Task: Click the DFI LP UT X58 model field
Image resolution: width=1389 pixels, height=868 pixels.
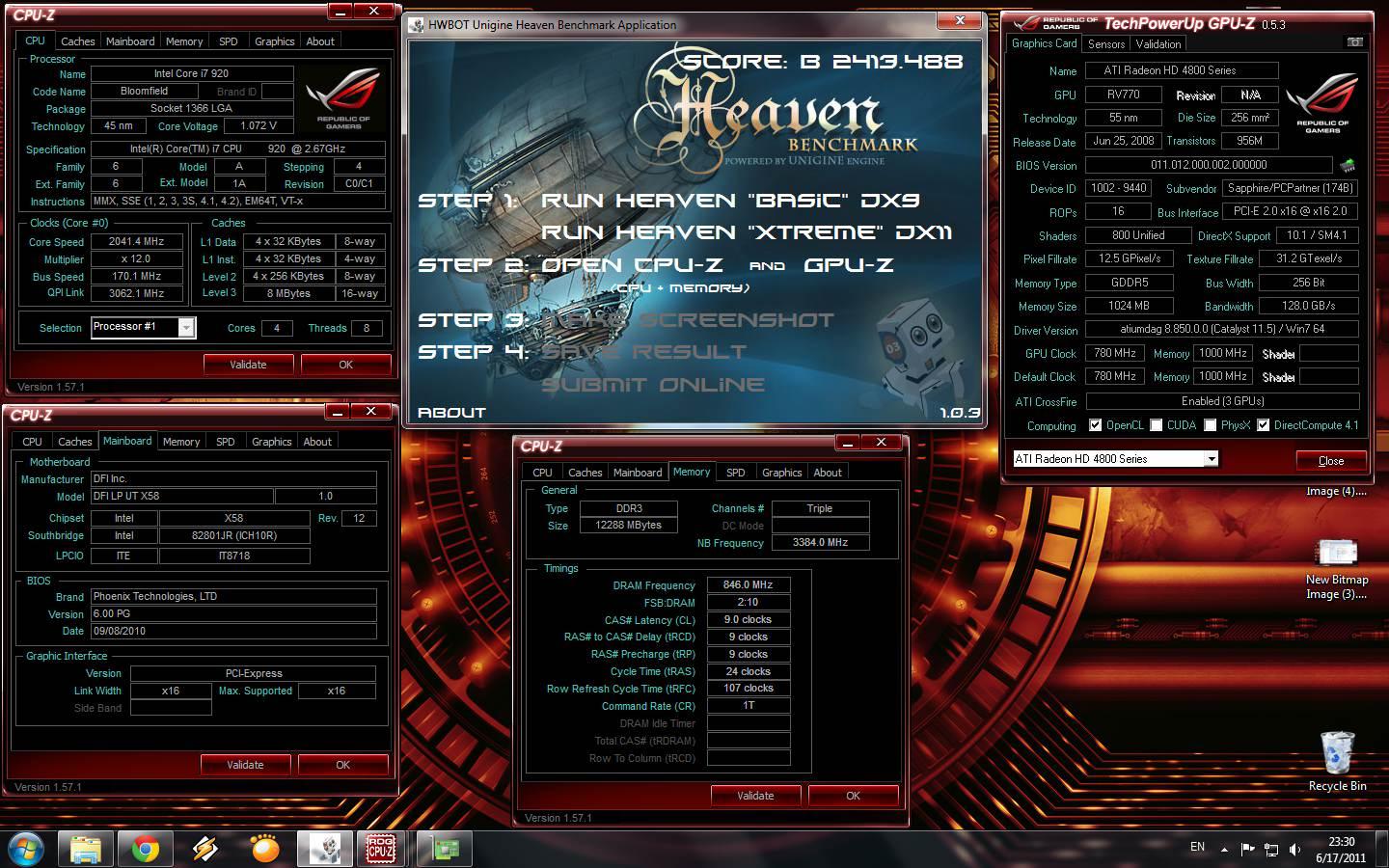Action: pos(181,496)
